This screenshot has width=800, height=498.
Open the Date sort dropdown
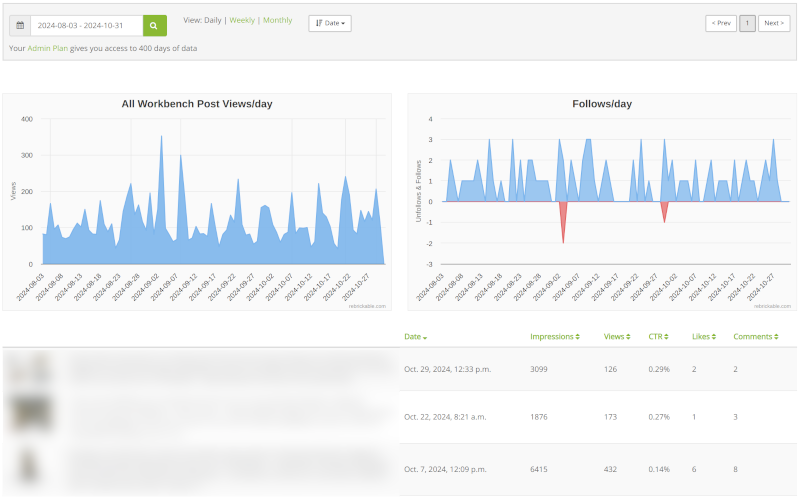tap(329, 23)
